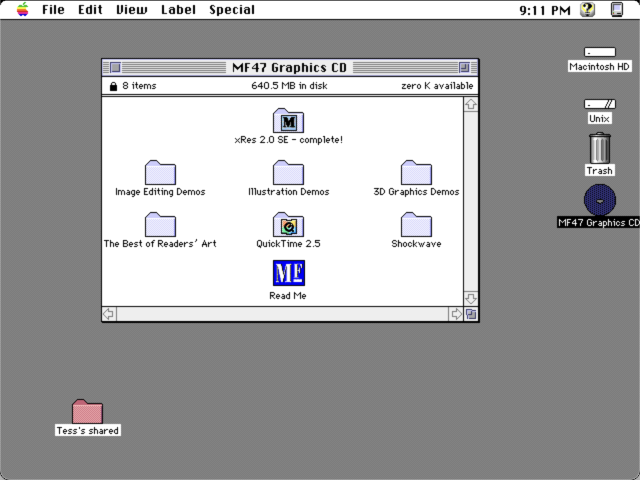Click the "QuickTime 2.5" label
The width and height of the screenshot is (640, 480).
[288, 244]
